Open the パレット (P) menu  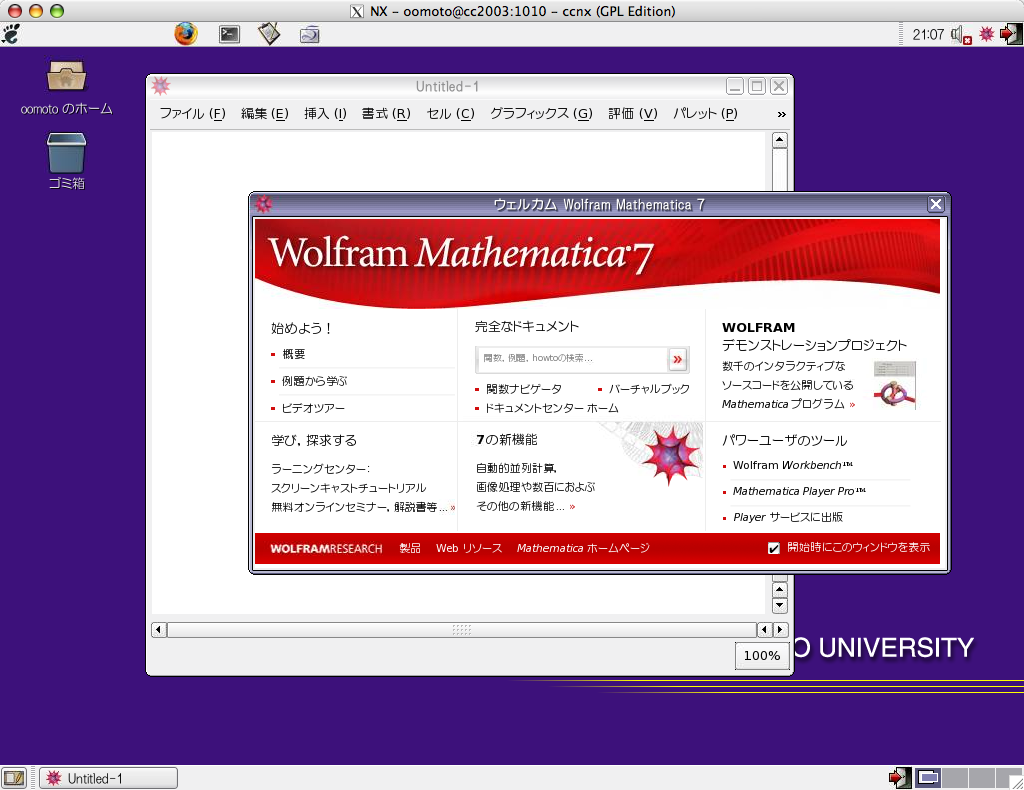(x=705, y=114)
